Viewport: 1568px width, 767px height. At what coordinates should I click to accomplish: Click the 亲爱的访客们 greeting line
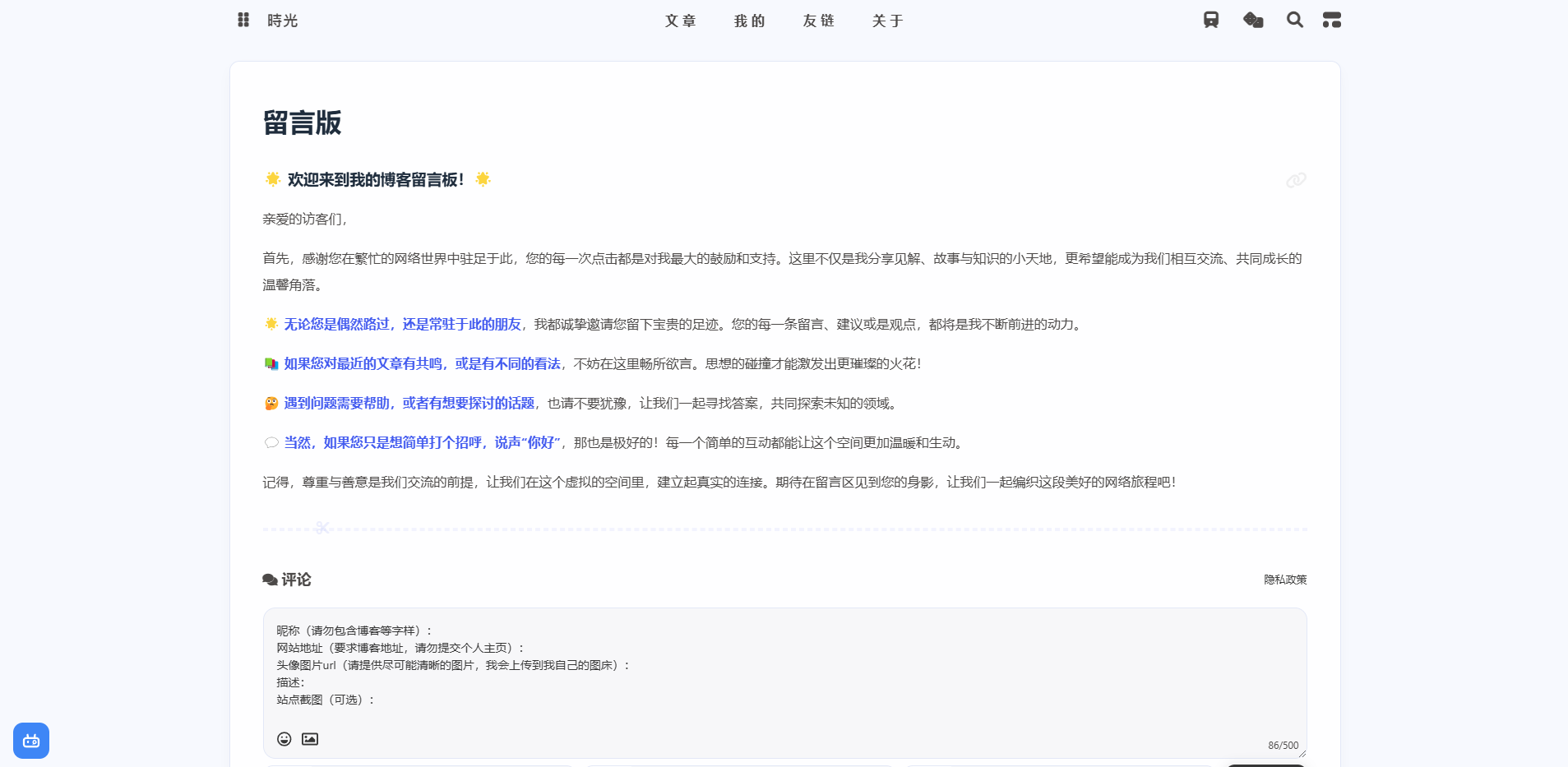coord(305,219)
